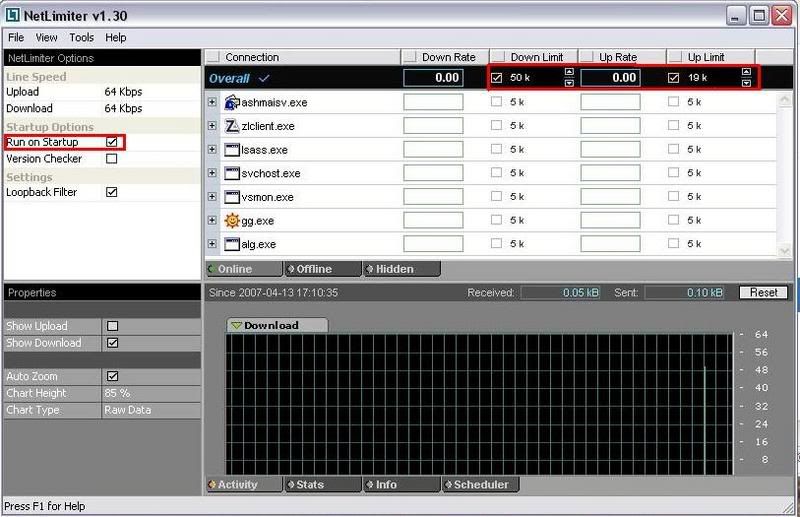The height and width of the screenshot is (517, 800).
Task: Switch to Activity tab
Action: click(244, 484)
